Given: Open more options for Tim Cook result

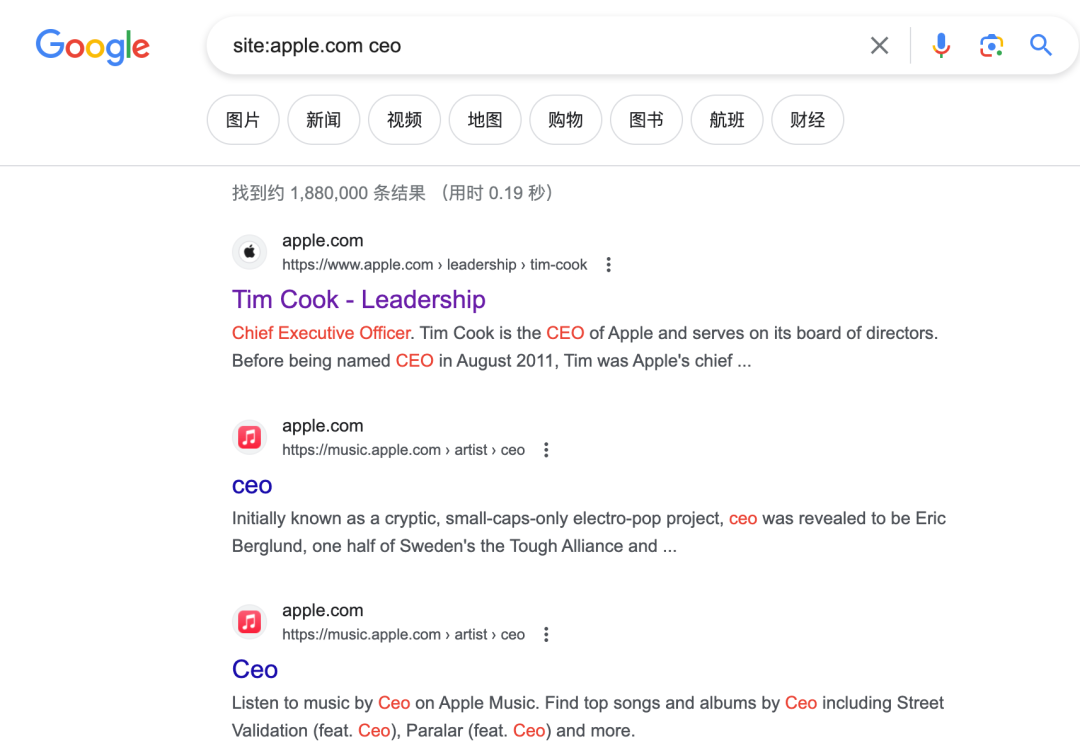Looking at the screenshot, I should pos(608,265).
